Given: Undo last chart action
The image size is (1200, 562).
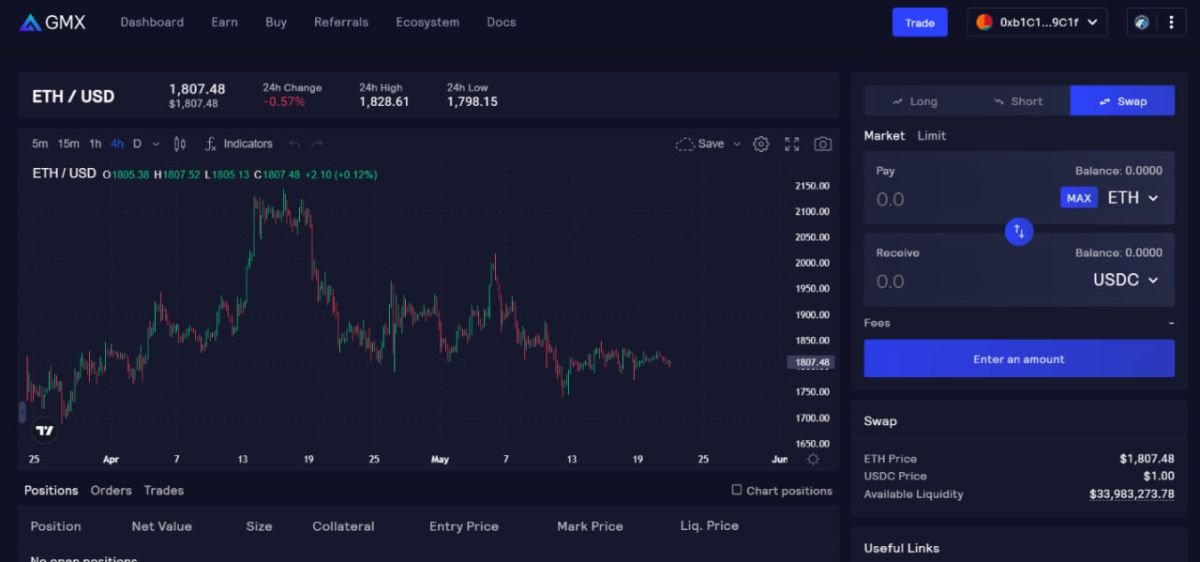Looking at the screenshot, I should tap(294, 144).
